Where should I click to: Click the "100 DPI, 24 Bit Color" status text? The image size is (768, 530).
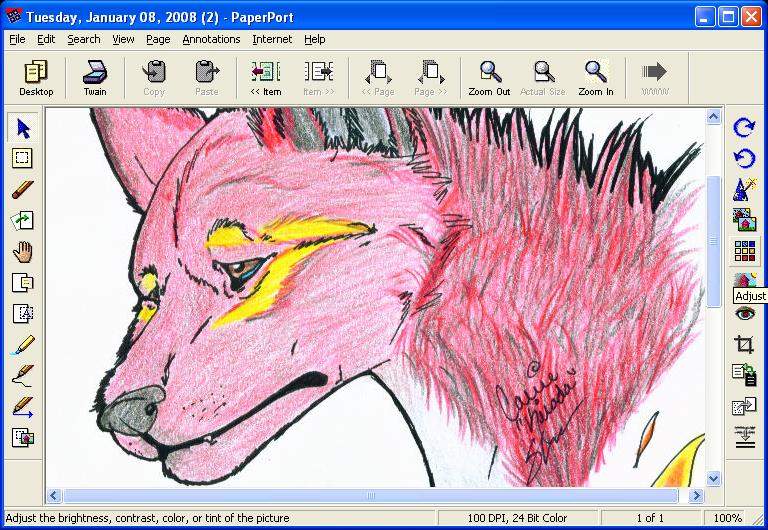pyautogui.click(x=517, y=518)
